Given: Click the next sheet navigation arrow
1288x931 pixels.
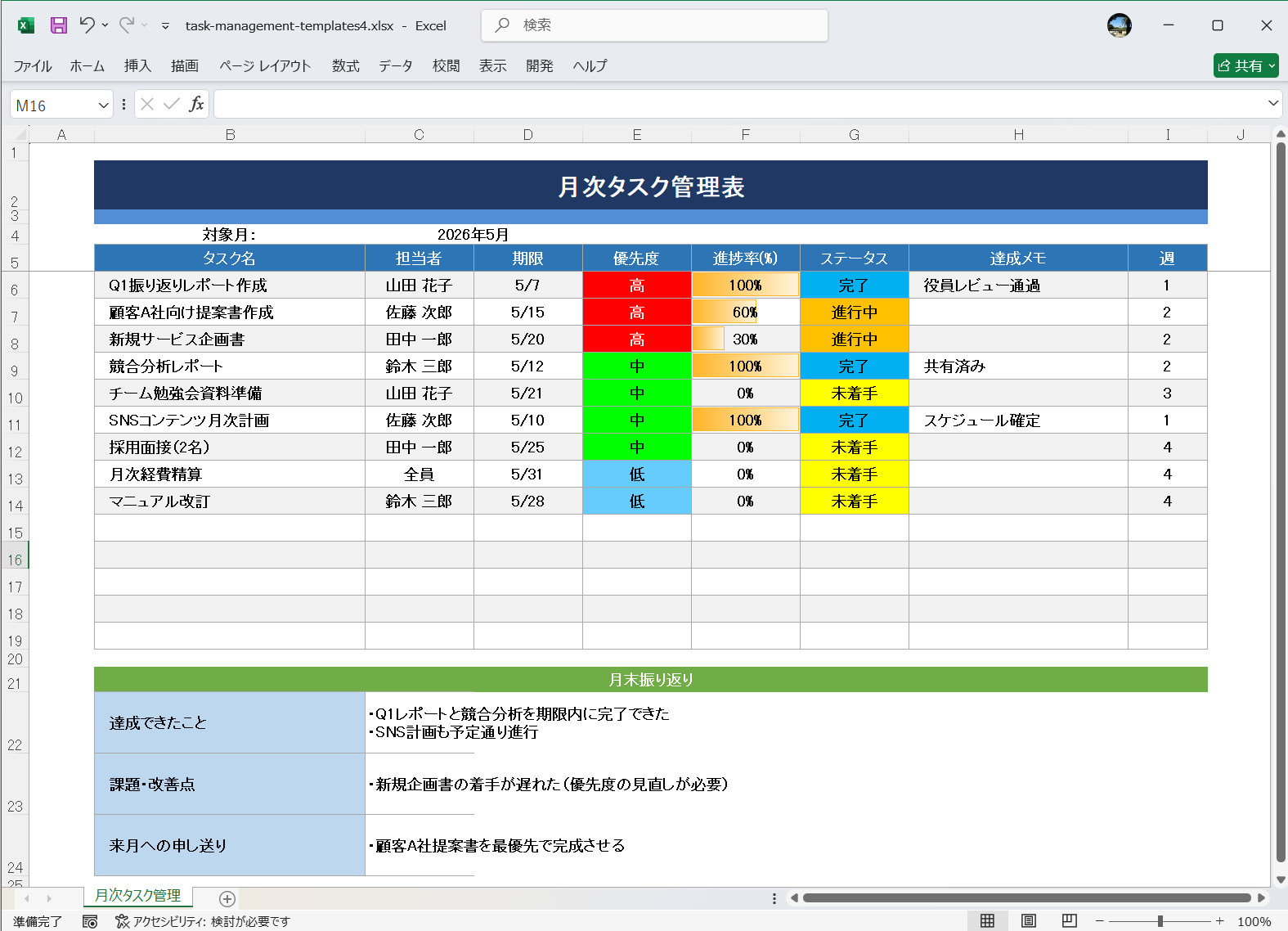Looking at the screenshot, I should click(49, 898).
